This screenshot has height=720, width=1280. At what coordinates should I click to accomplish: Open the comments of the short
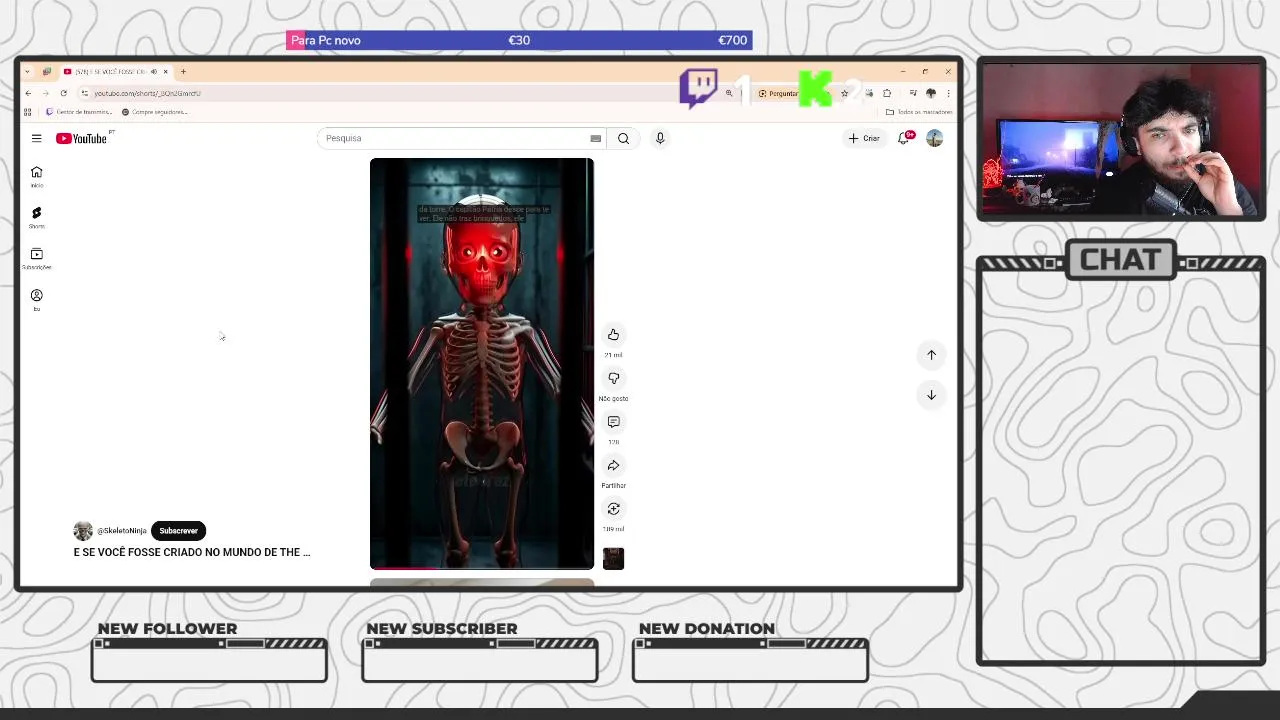click(613, 422)
